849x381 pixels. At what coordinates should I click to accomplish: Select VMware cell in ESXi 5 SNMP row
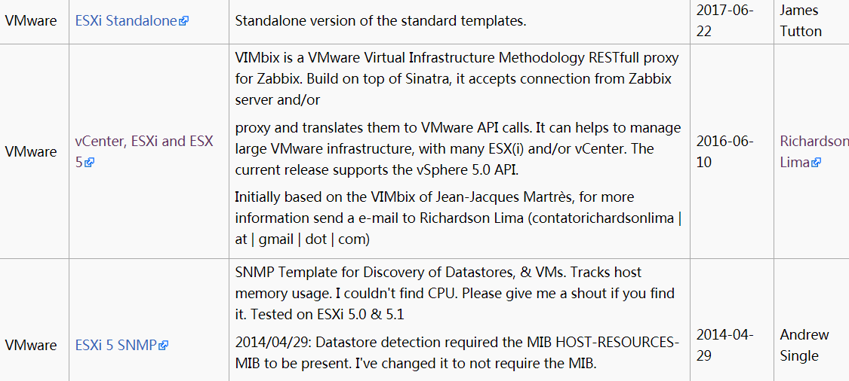(x=31, y=345)
